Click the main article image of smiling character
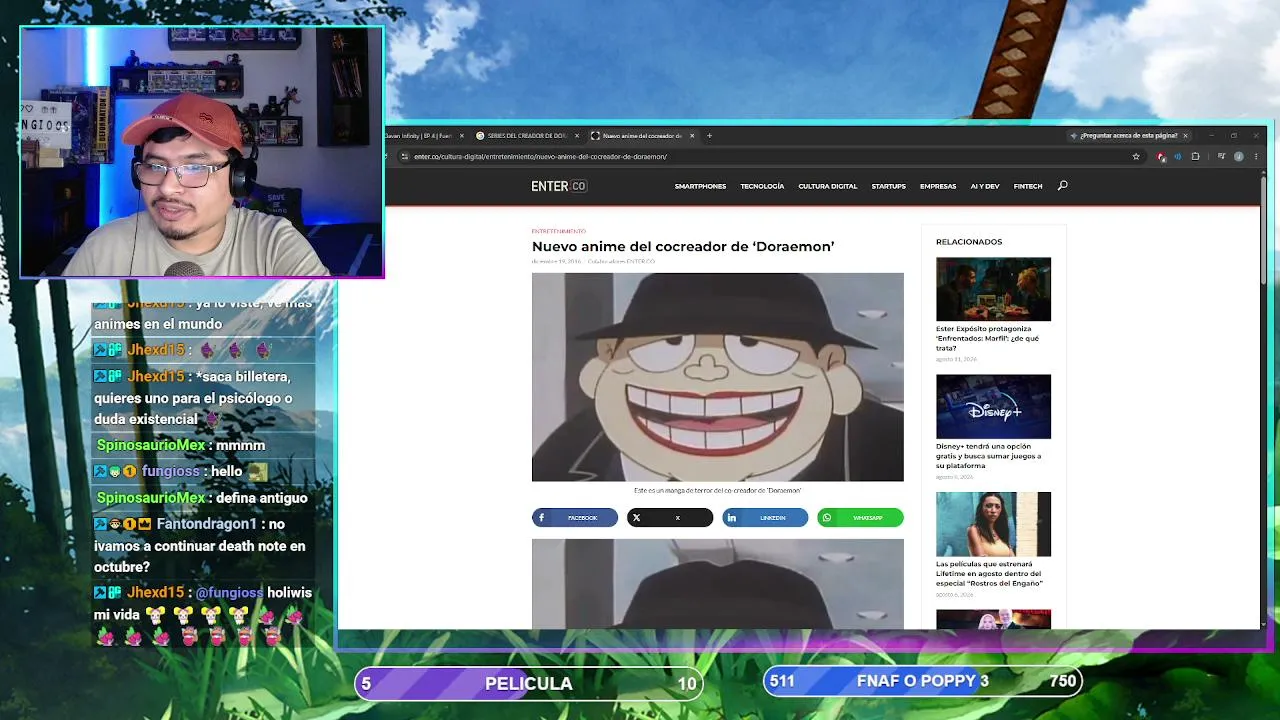Screen dimensions: 1280x720 pyautogui.click(x=718, y=377)
